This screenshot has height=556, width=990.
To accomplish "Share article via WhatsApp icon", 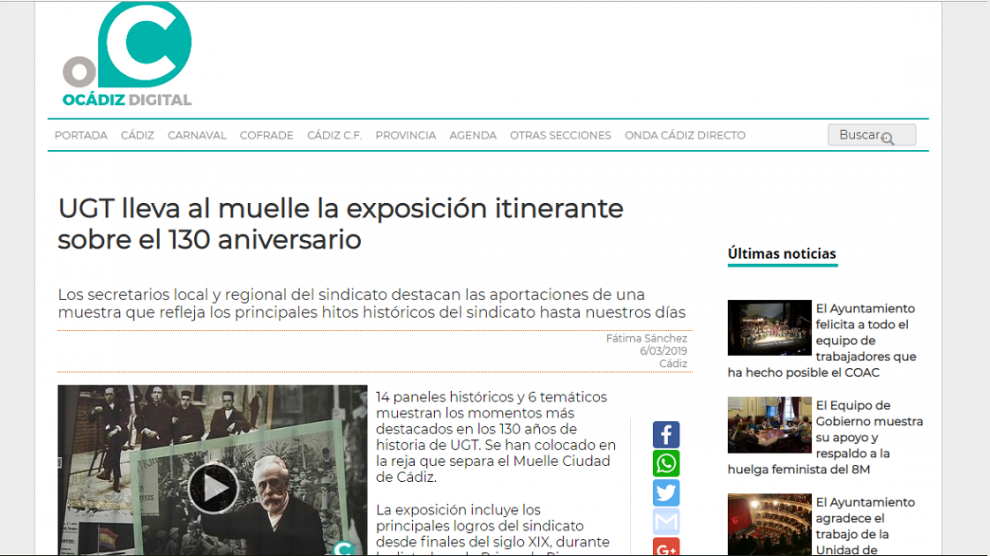I will [x=666, y=464].
